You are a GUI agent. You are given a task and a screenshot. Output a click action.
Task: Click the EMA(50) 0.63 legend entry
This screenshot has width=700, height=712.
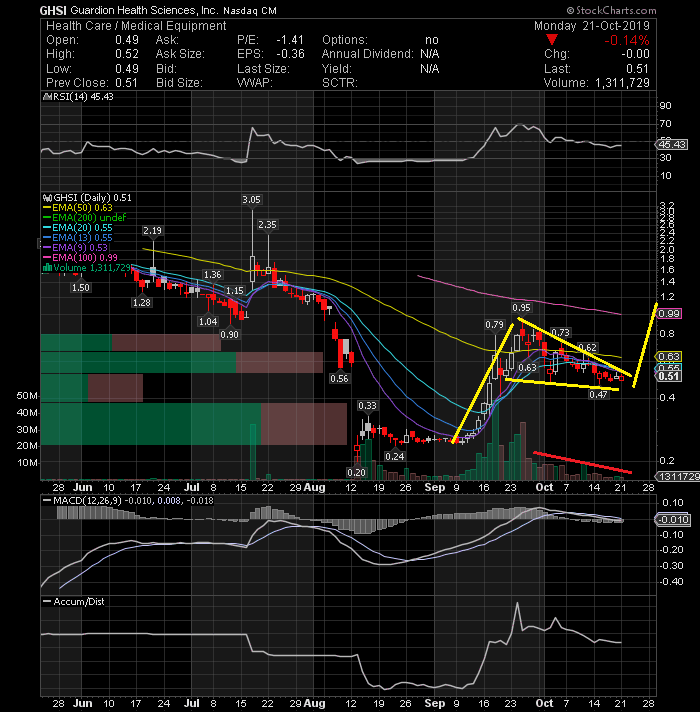tap(78, 208)
